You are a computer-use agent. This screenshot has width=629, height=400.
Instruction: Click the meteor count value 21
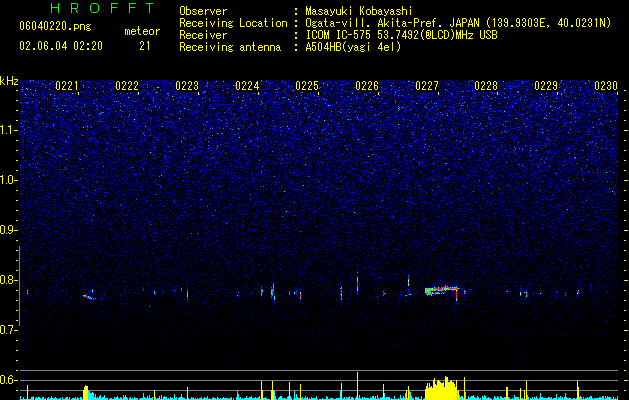pos(145,46)
